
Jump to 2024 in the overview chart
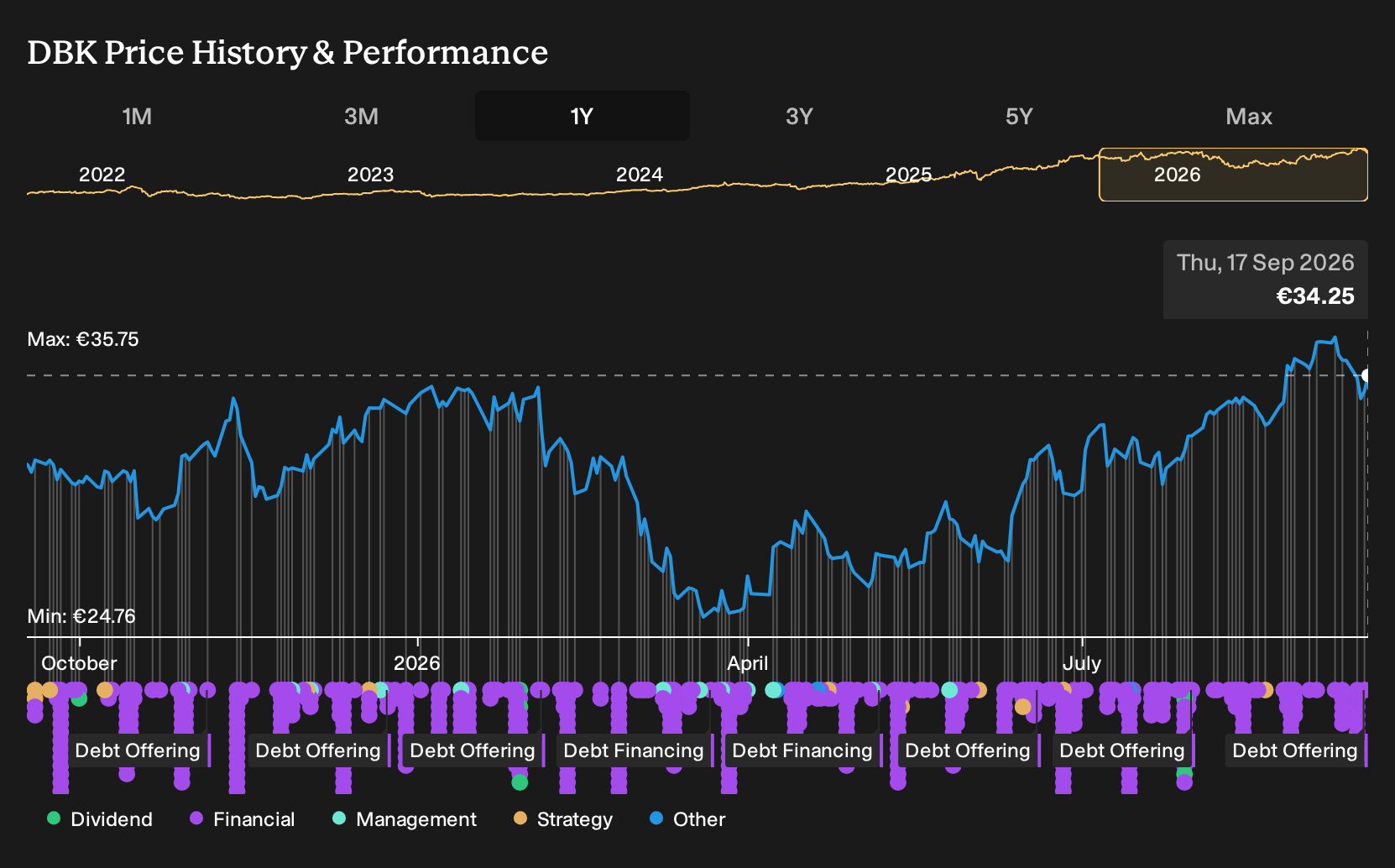tap(639, 175)
